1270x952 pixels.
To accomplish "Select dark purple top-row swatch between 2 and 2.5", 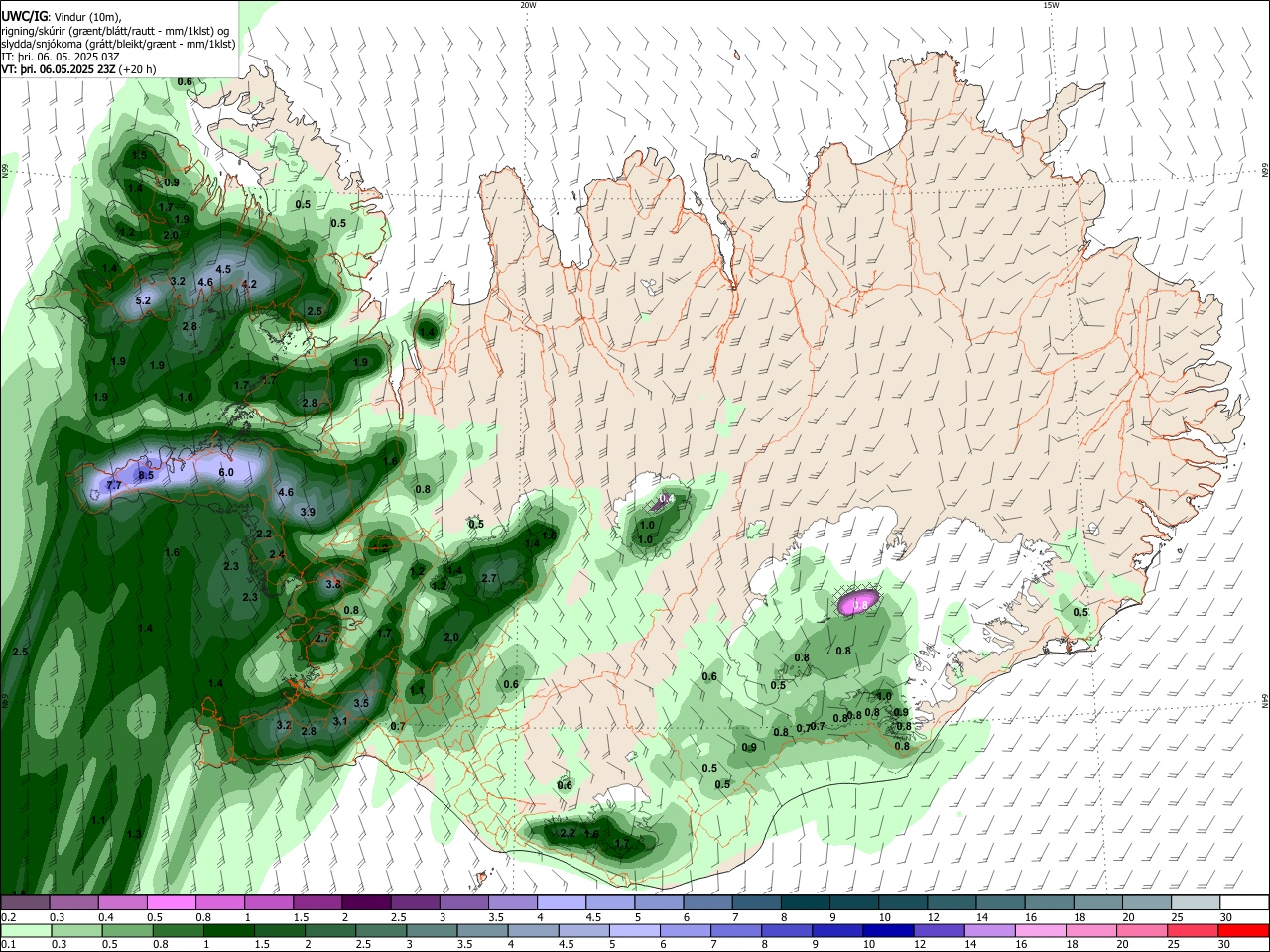I will (366, 903).
